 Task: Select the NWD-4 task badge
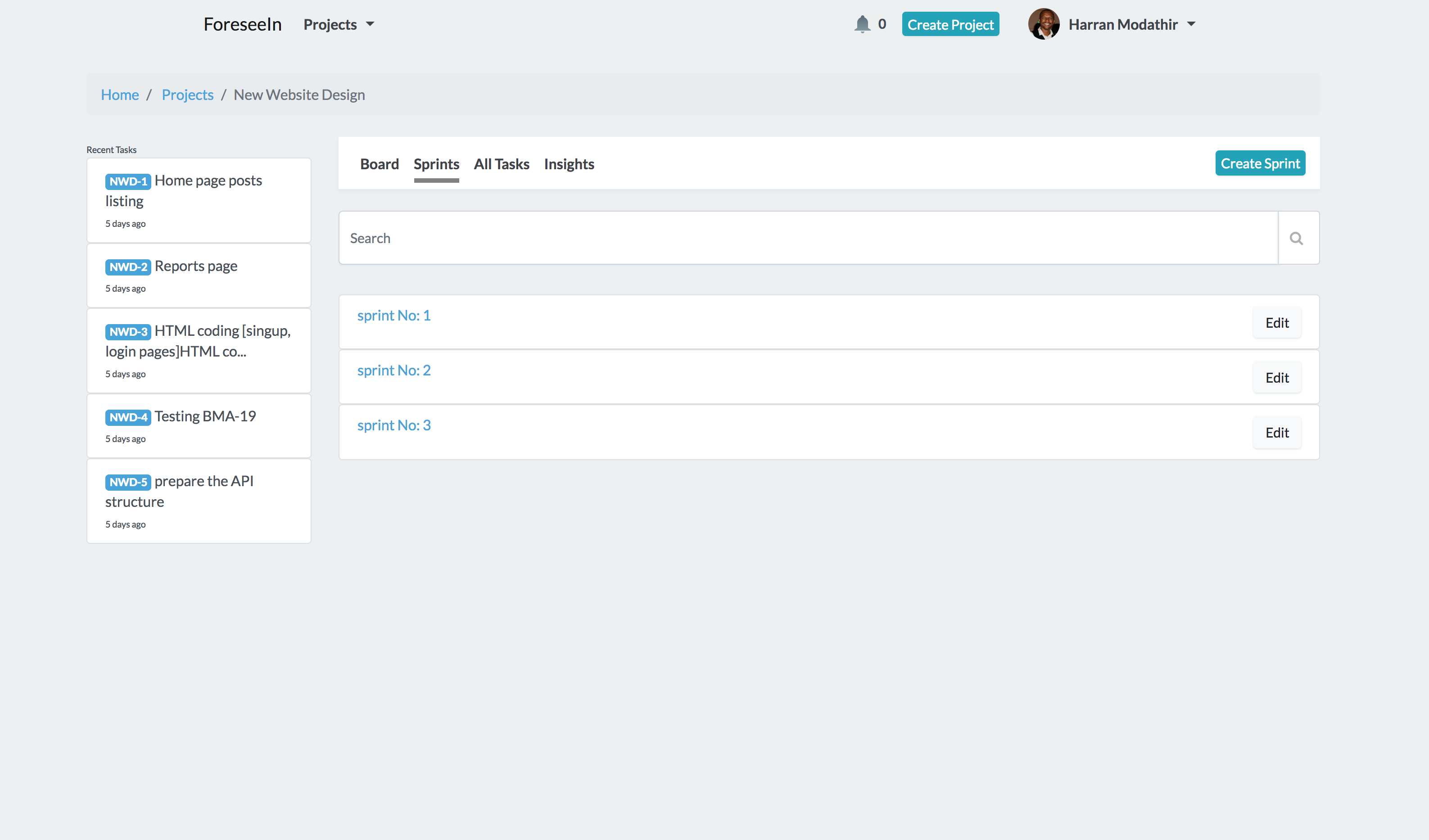click(127, 417)
